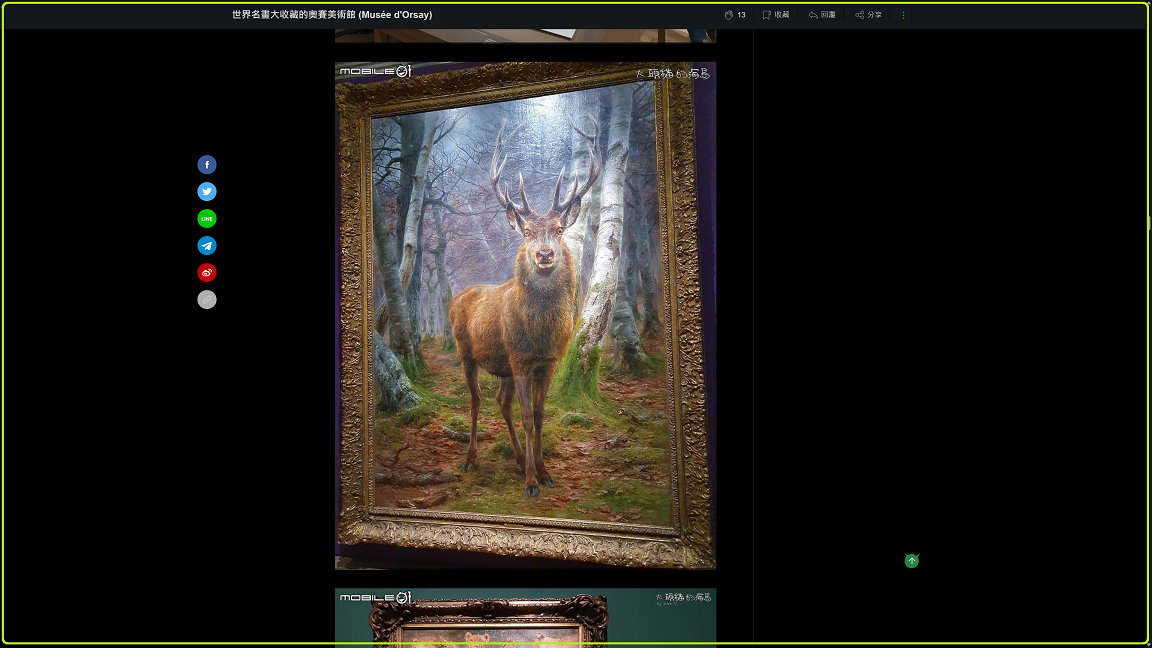Image resolution: width=1152 pixels, height=648 pixels.
Task: Share the post on Facebook
Action: click(x=206, y=165)
